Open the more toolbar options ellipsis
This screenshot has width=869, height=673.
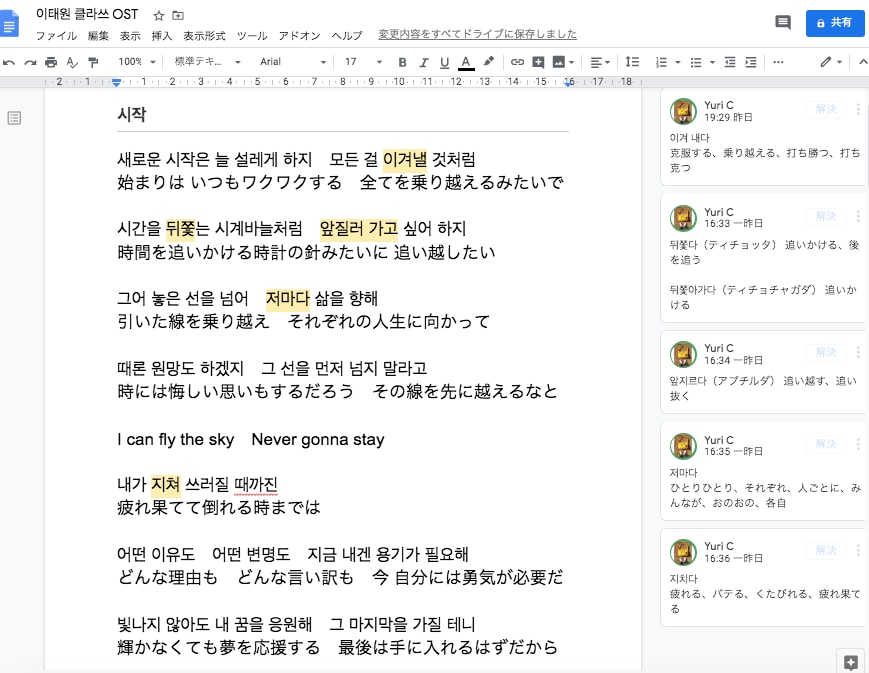pos(778,62)
